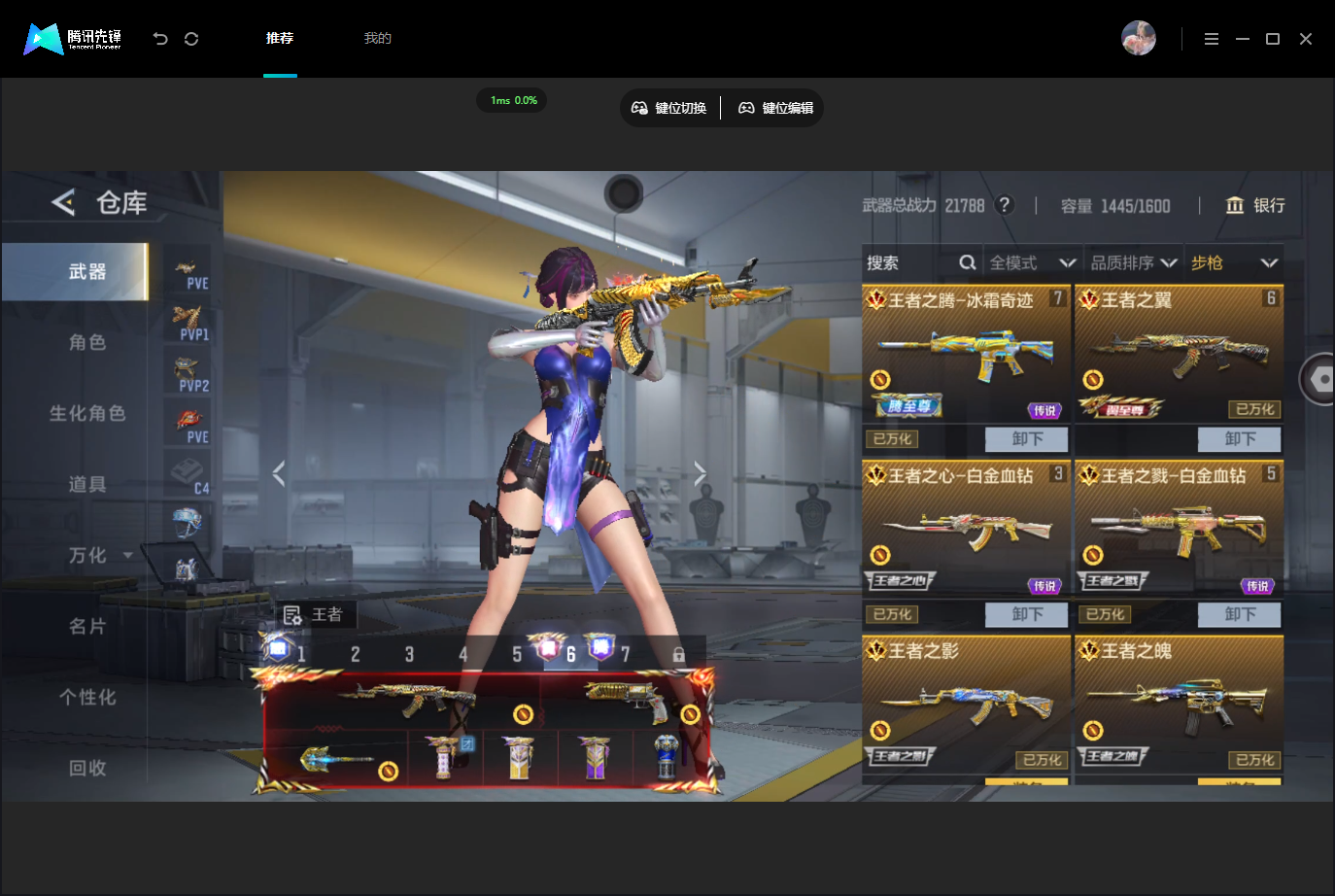Open the hamburger menu in title bar

click(1211, 39)
